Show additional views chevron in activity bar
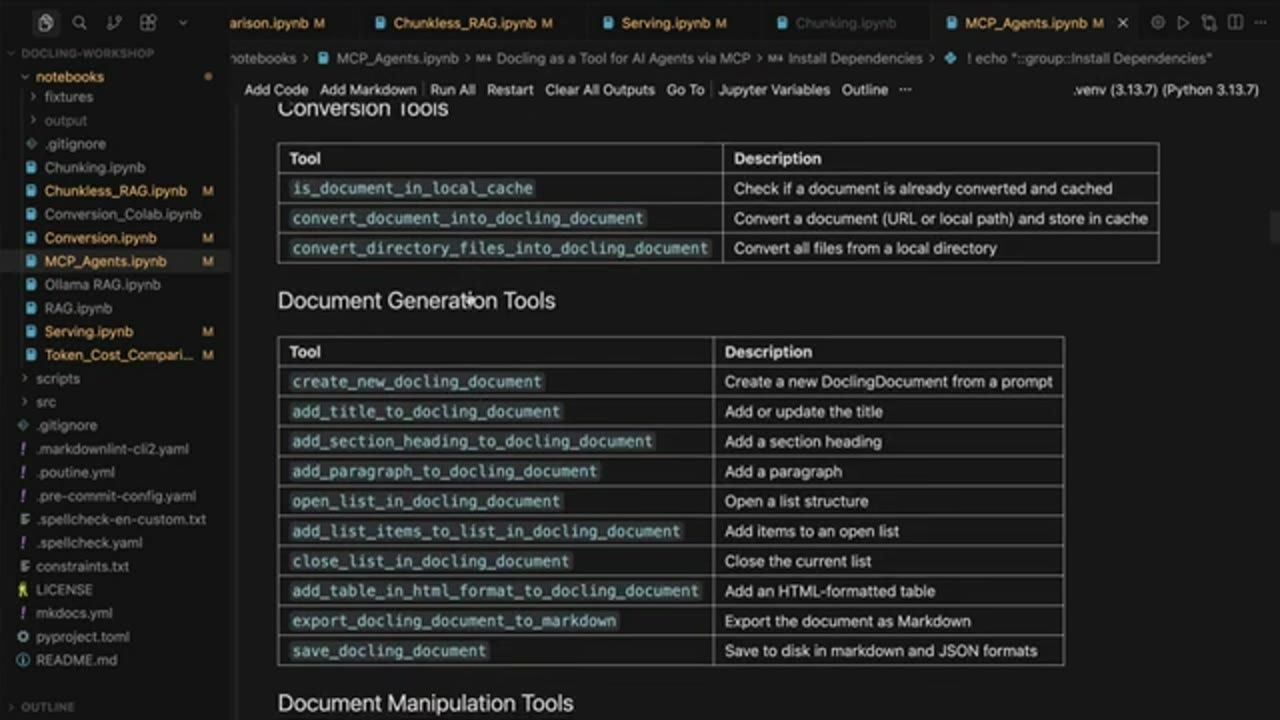This screenshot has height=720, width=1280. (x=182, y=22)
